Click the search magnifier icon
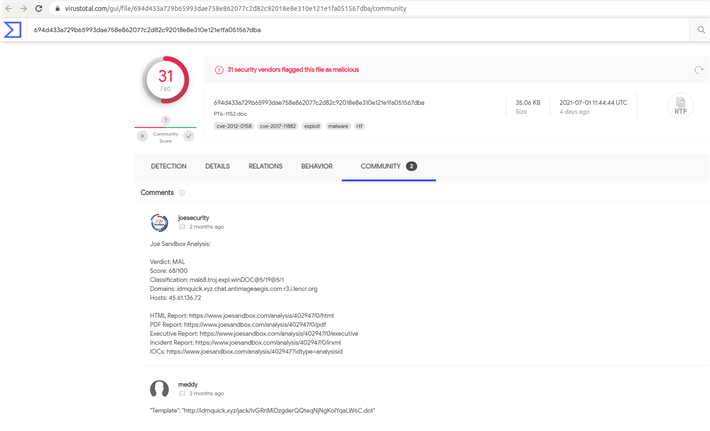This screenshot has width=710, height=431. tap(701, 30)
